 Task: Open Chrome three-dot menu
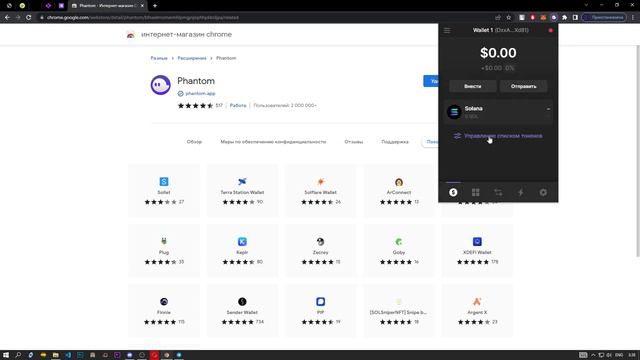(633, 17)
